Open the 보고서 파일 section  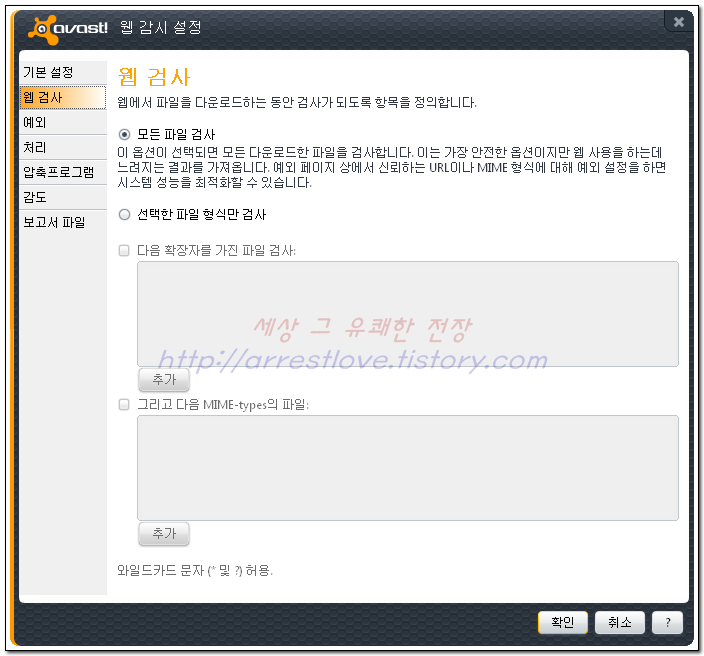point(63,223)
